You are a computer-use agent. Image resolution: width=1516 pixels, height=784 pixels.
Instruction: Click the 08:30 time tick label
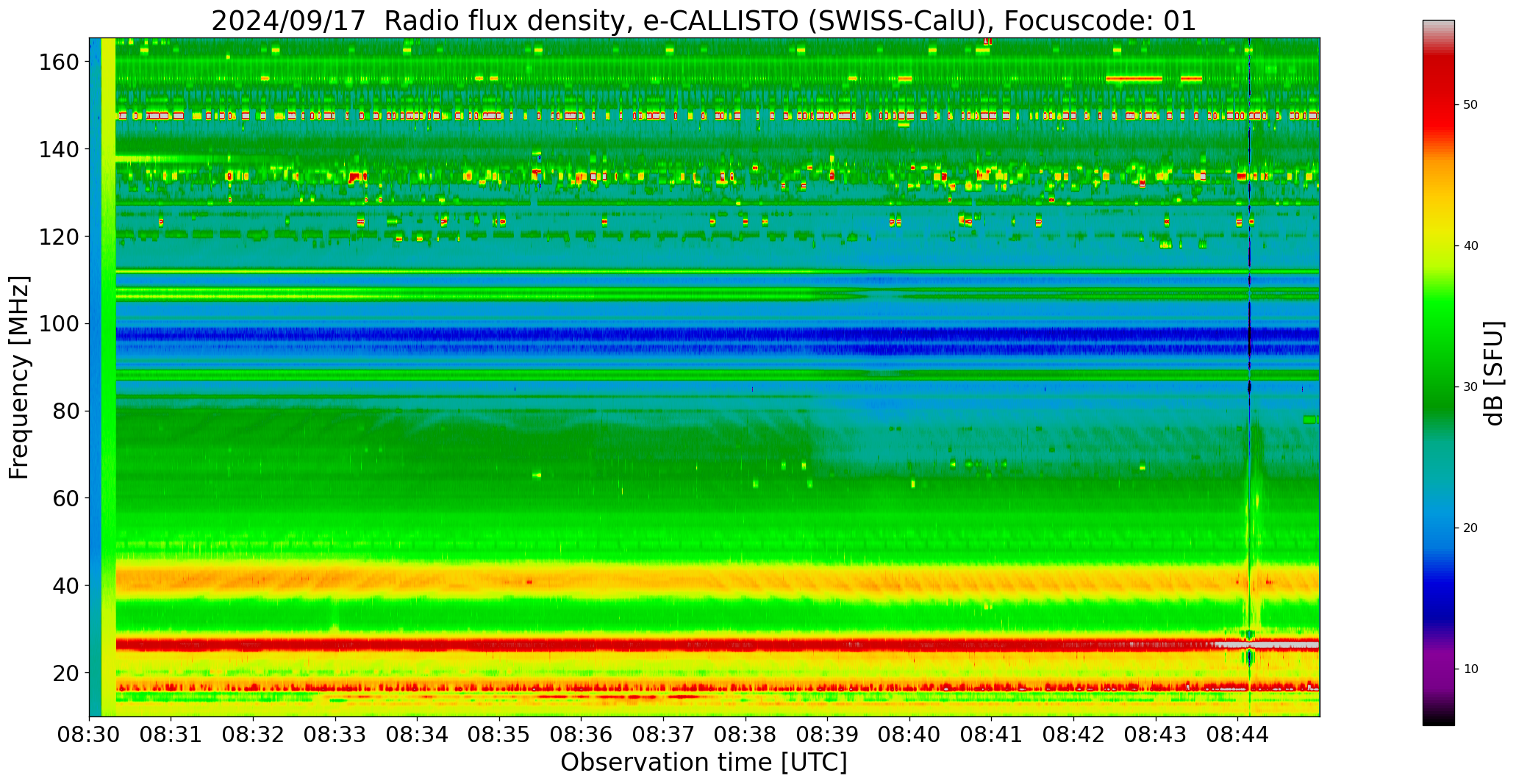90,734
